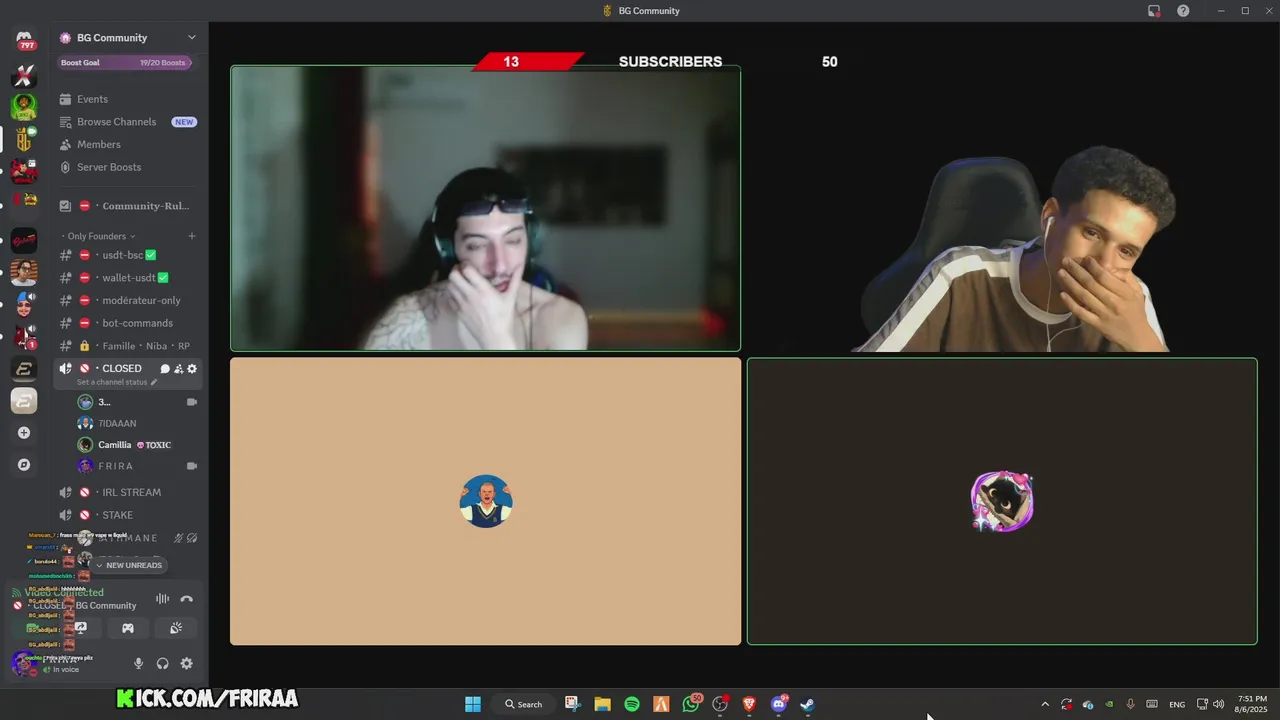Click the 7:51 PM clock in taskbar

click(1252, 704)
